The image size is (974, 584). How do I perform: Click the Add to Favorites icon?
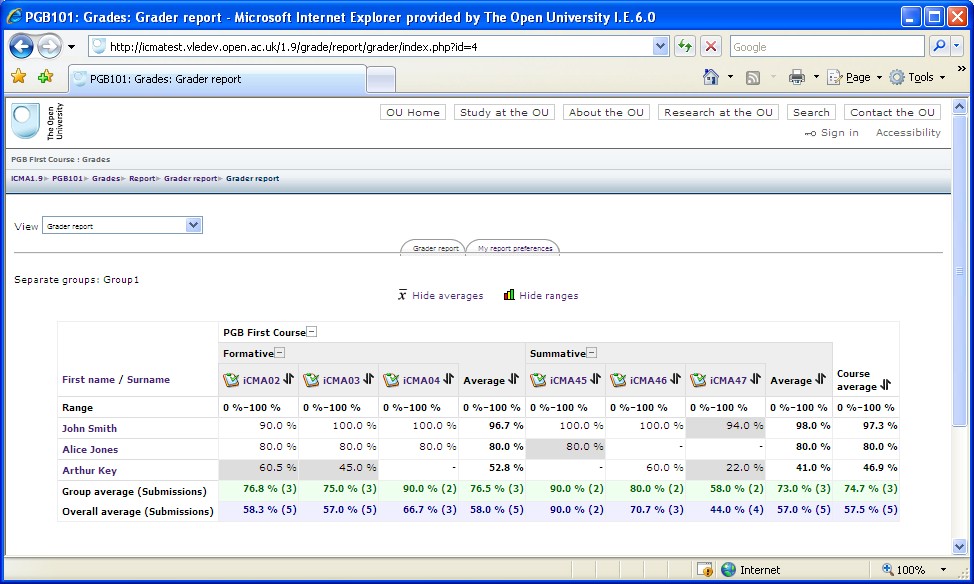point(45,76)
